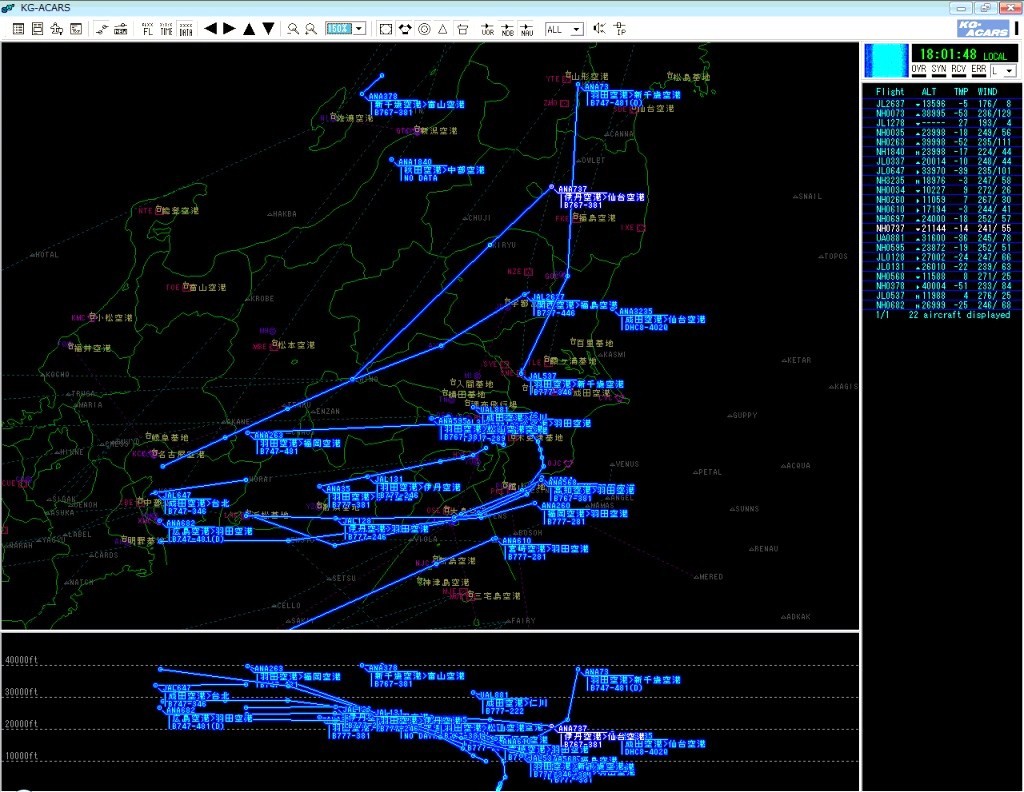Select flight NH3235 in the list

(x=942, y=180)
